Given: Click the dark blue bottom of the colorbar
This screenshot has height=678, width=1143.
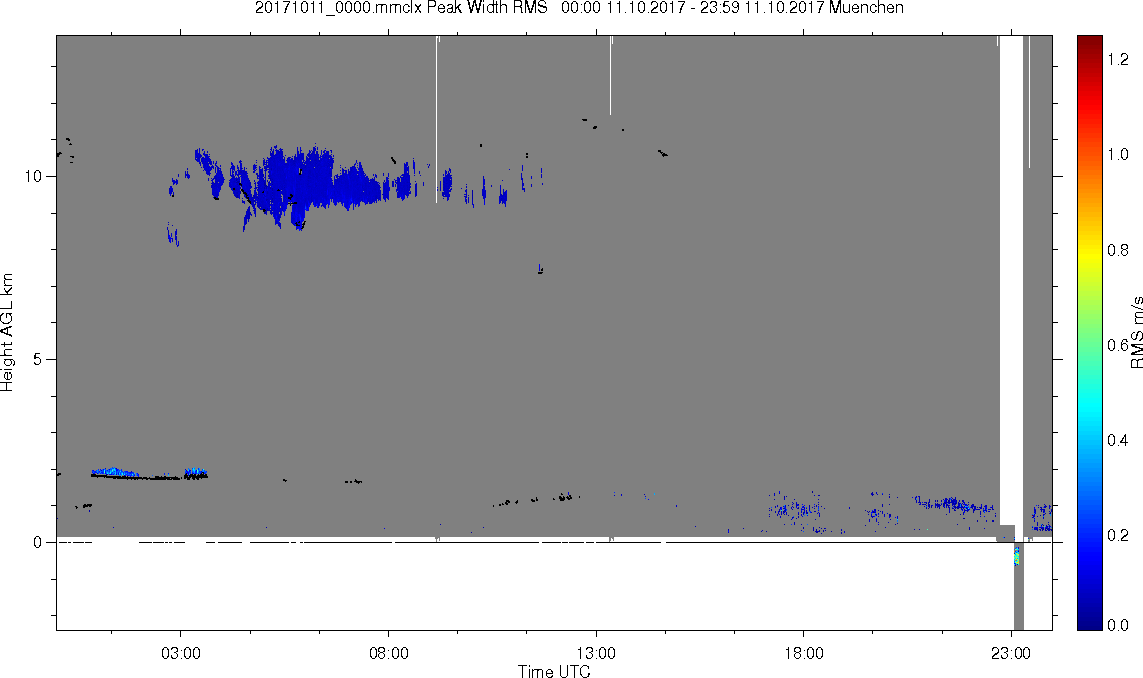Looking at the screenshot, I should tap(1090, 612).
